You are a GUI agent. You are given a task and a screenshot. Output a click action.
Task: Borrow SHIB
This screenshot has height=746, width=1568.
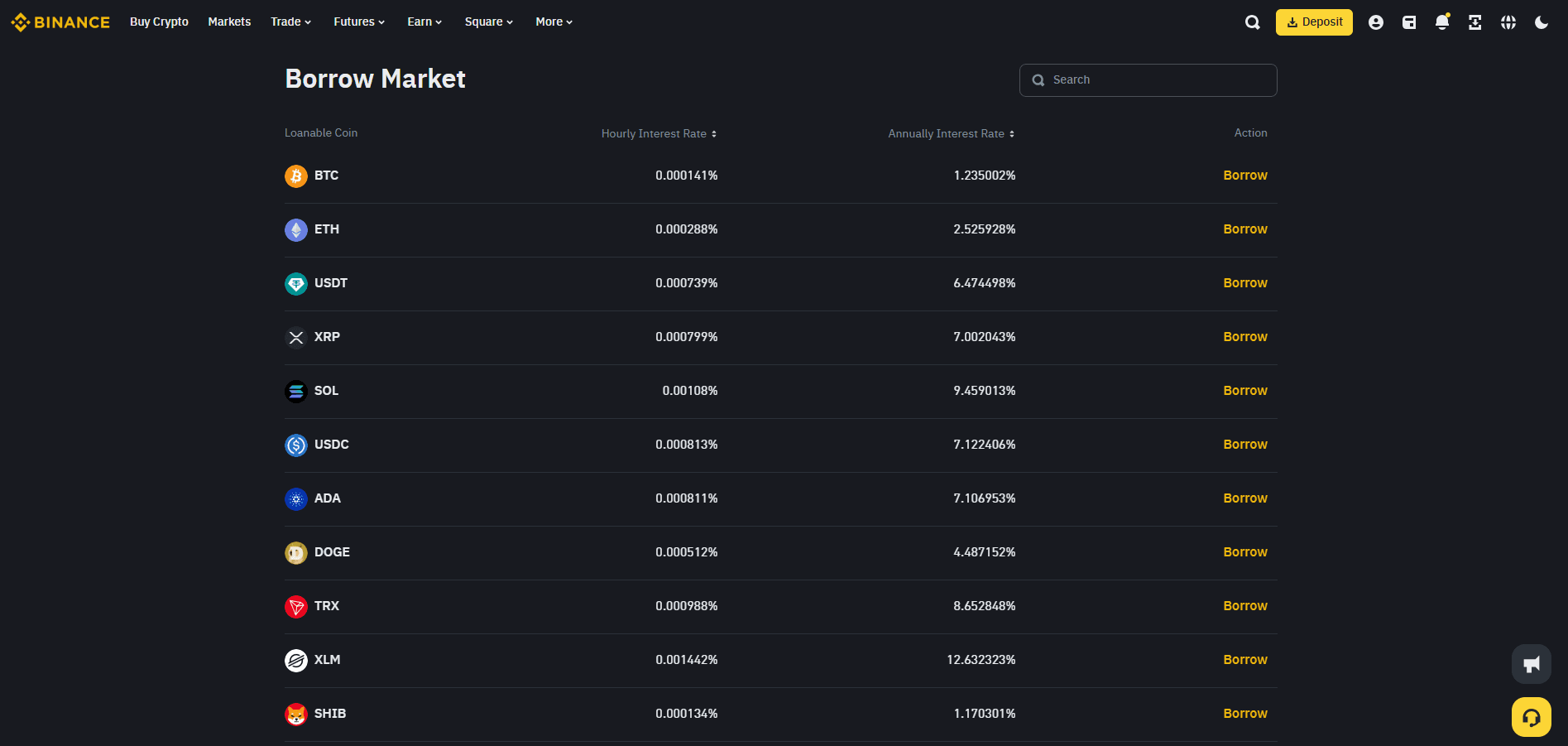[1245, 714]
